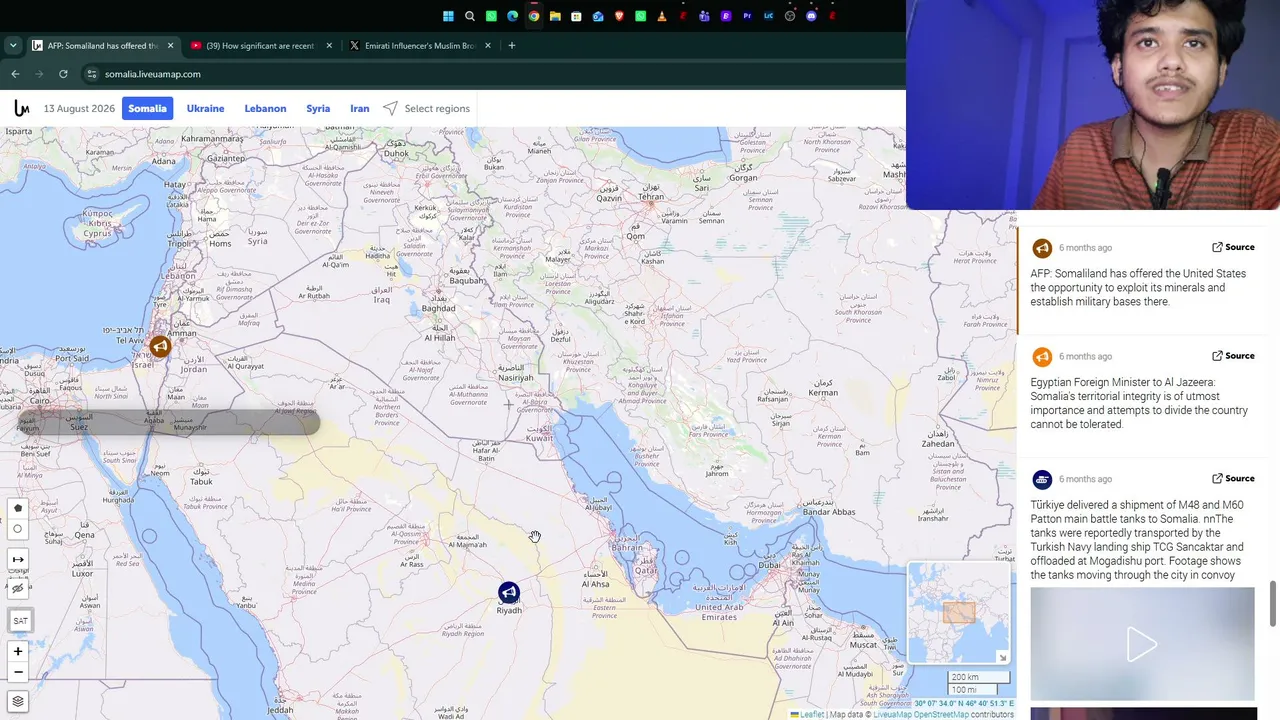The width and height of the screenshot is (1280, 720).
Task: Open the Somalia region tab
Action: 147,108
